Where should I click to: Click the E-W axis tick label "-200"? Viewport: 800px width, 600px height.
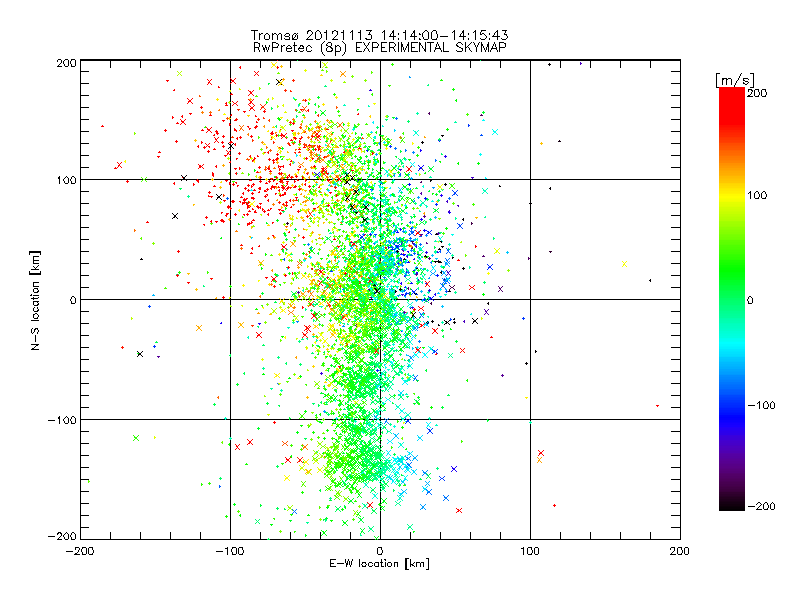pyautogui.click(x=80, y=551)
